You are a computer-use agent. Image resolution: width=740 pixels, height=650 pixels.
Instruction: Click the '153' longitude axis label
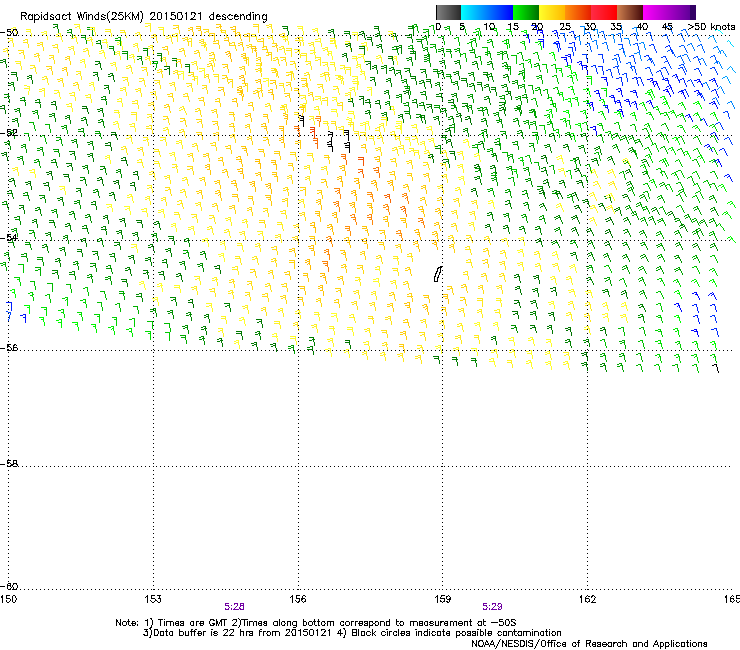coord(153,599)
